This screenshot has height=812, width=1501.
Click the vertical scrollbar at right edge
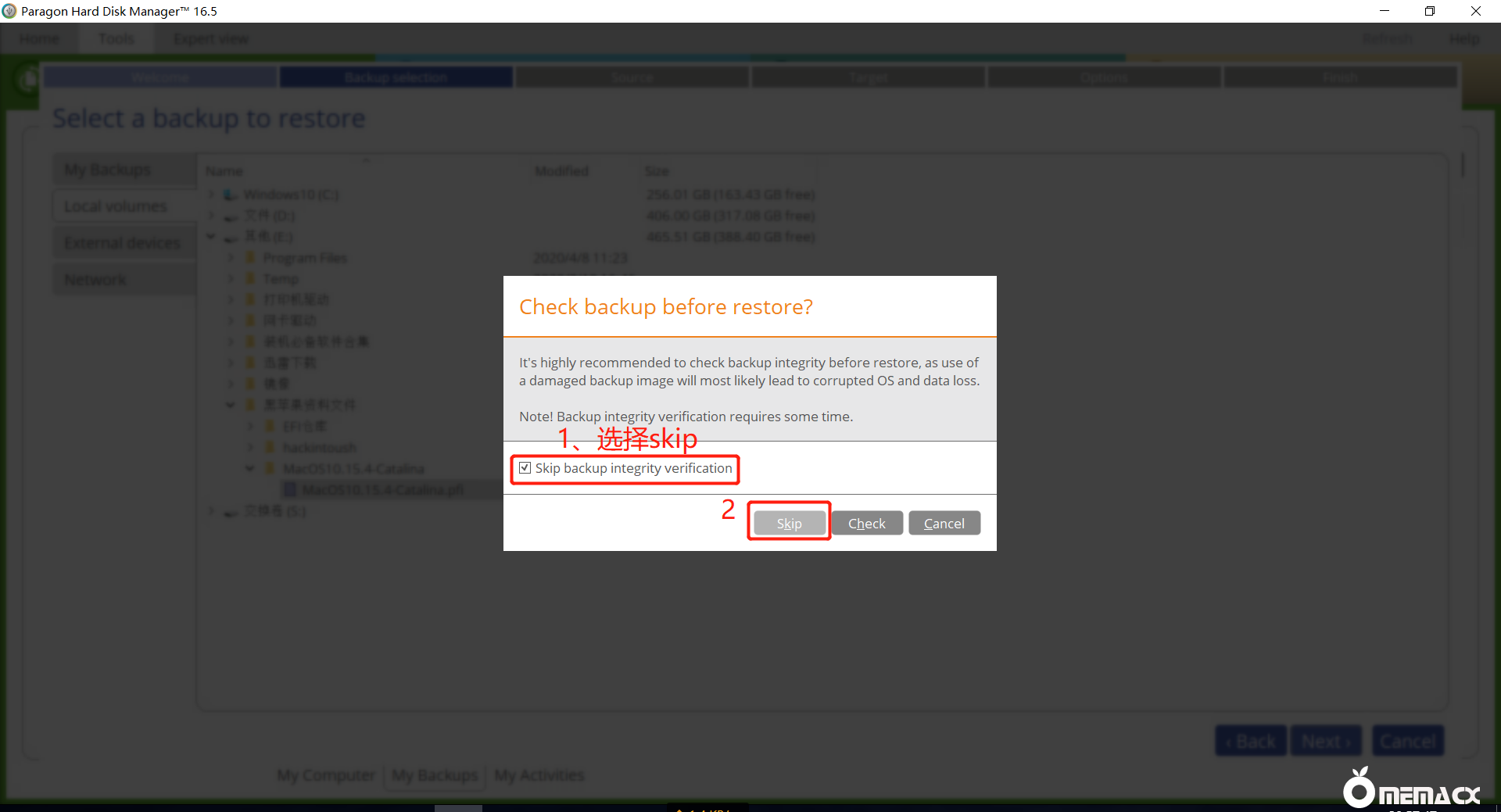click(1462, 166)
